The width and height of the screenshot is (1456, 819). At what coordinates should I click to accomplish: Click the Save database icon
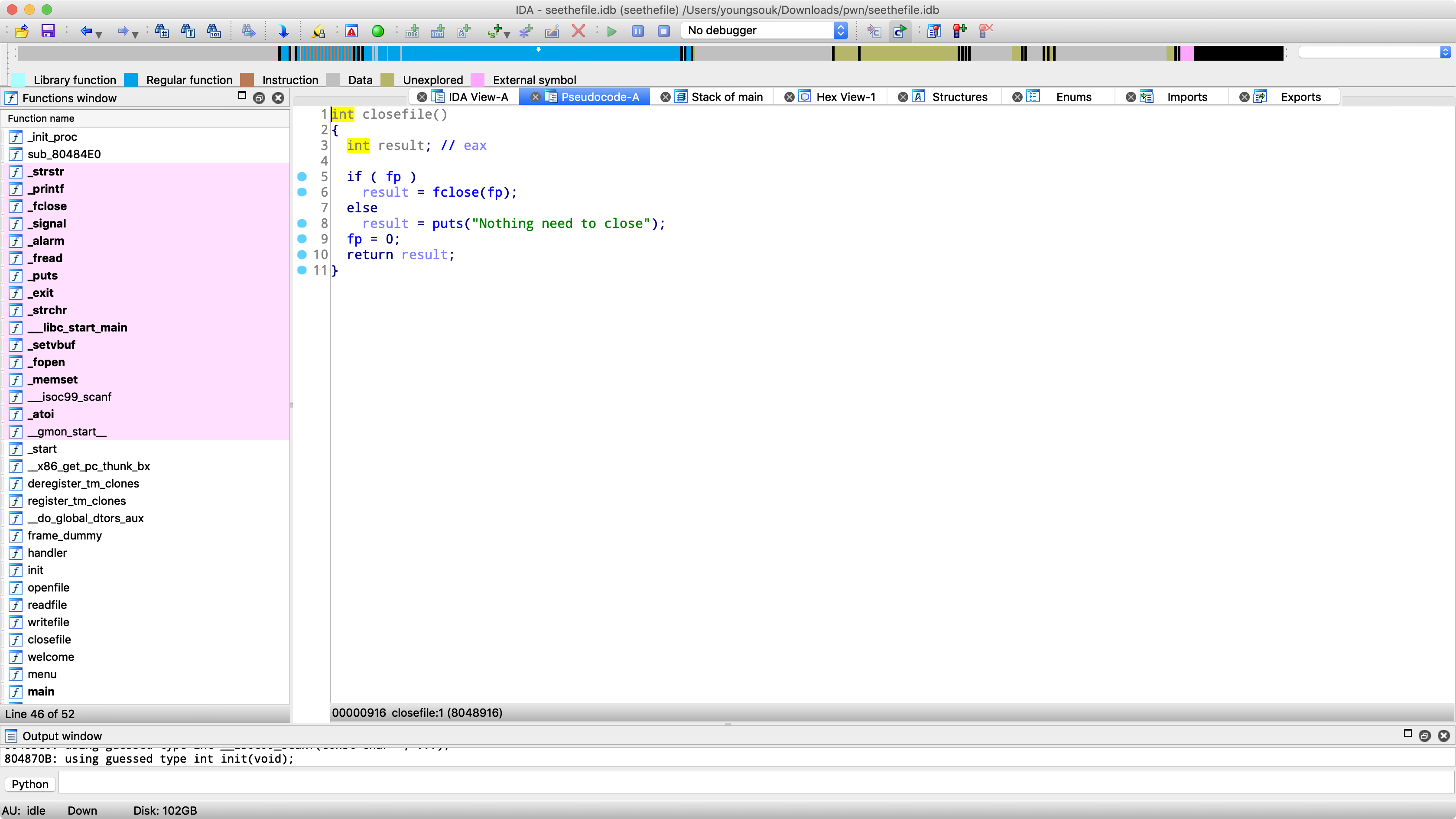48,31
